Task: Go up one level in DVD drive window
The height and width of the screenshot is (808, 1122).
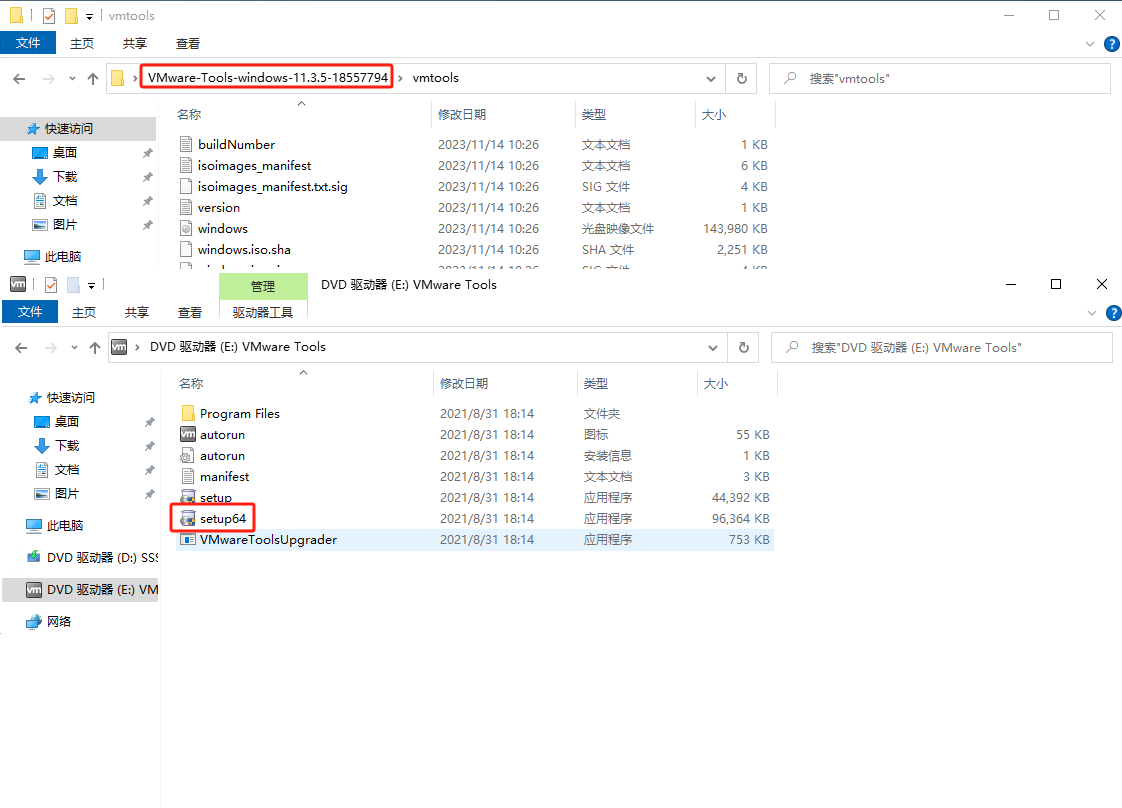Action: coord(95,348)
